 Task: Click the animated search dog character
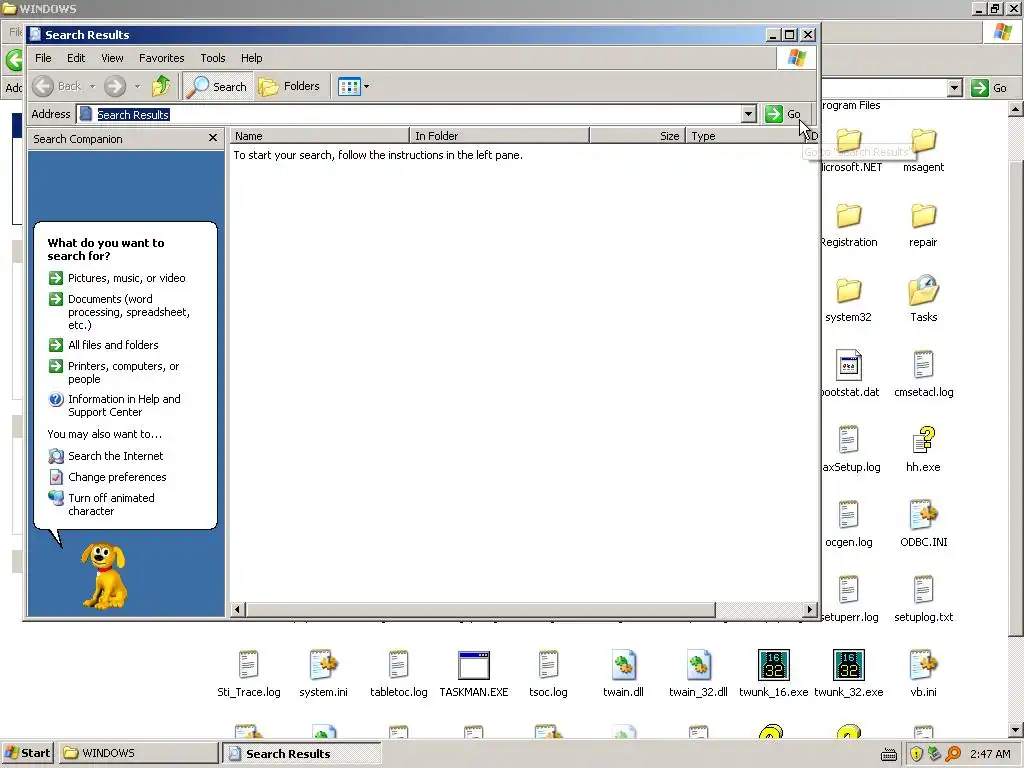(103, 575)
